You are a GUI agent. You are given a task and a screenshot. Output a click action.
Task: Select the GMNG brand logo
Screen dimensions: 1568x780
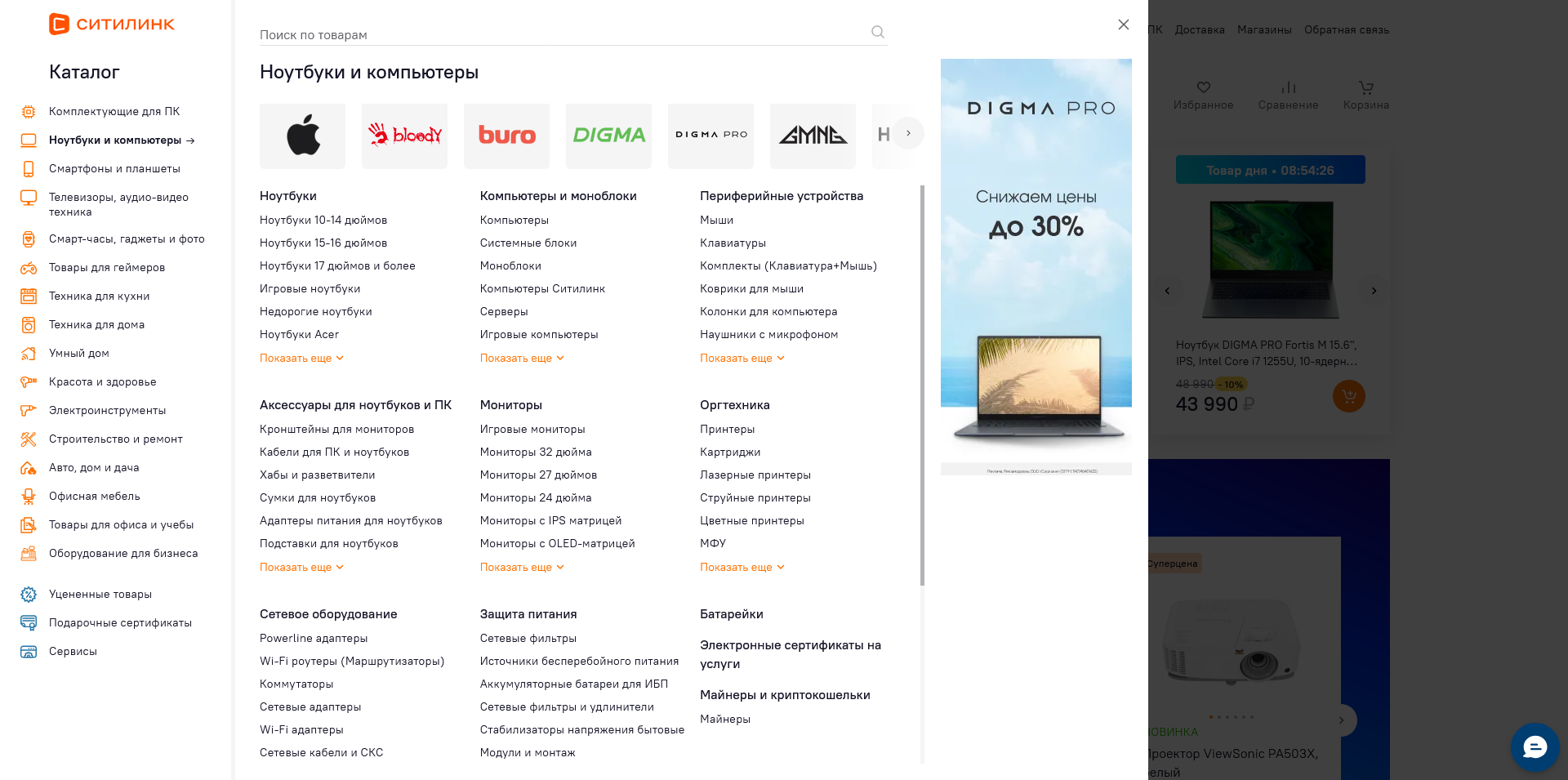point(813,136)
